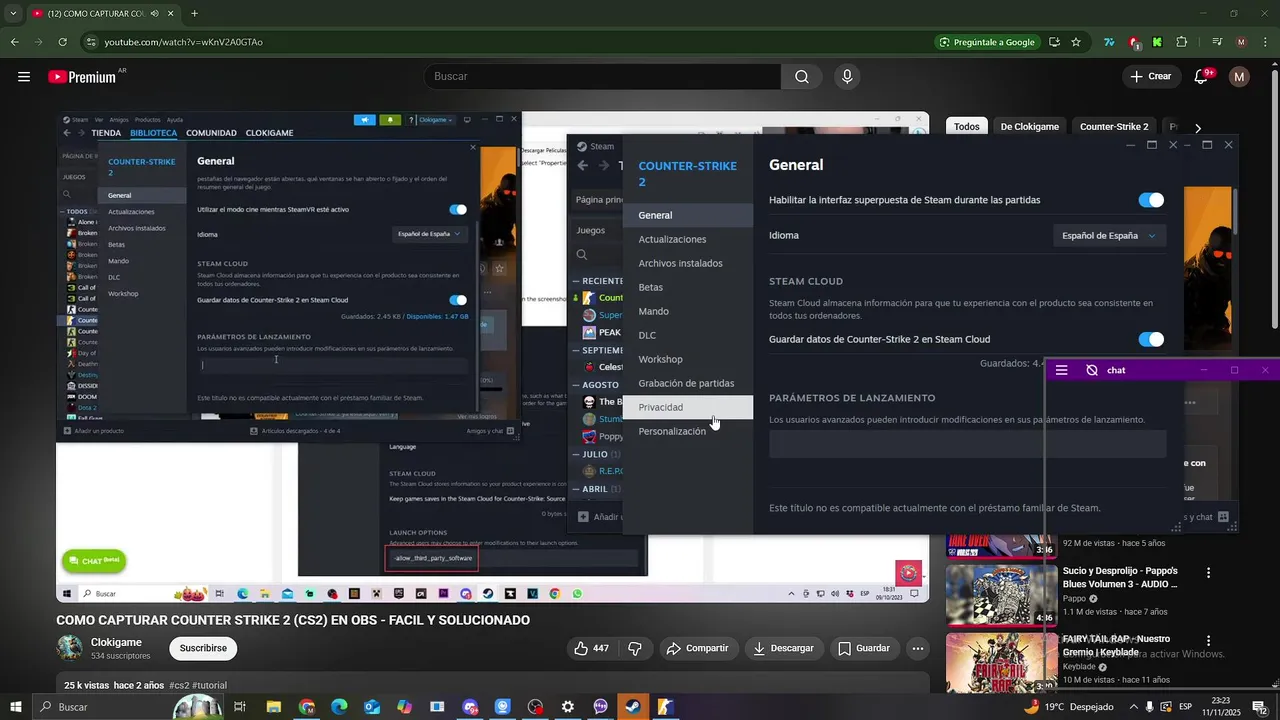
Task: Click the Compartir button
Action: [x=697, y=648]
